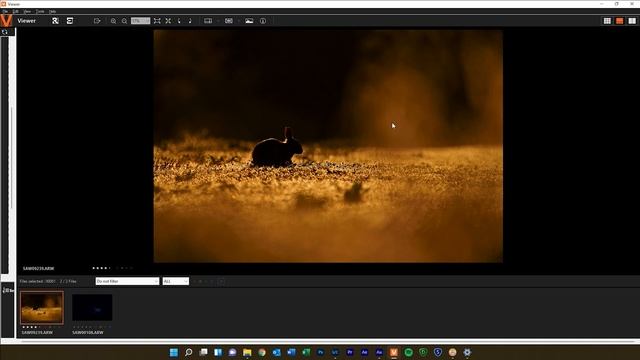The height and width of the screenshot is (360, 640).
Task: Open Premiere Pro from the taskbar
Action: [350, 352]
